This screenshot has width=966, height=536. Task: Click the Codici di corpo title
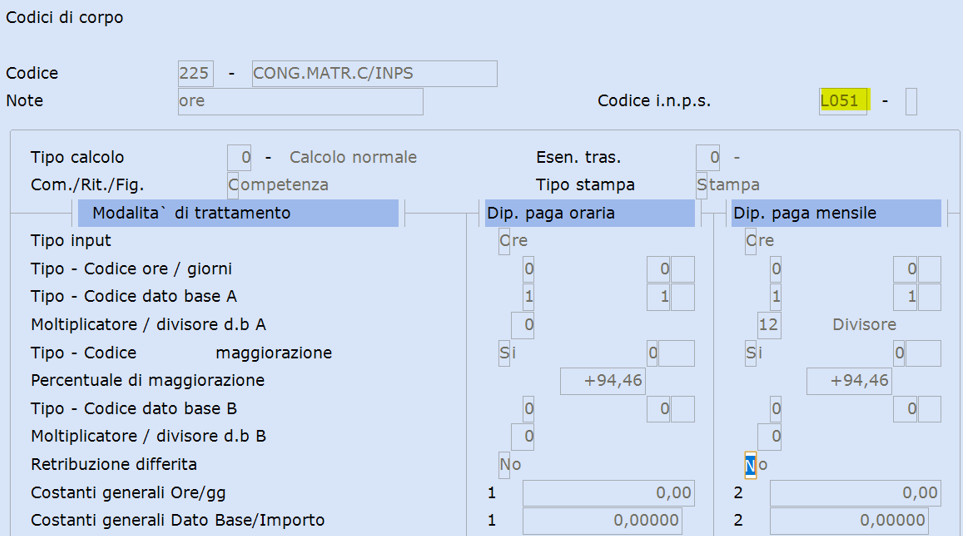point(65,18)
